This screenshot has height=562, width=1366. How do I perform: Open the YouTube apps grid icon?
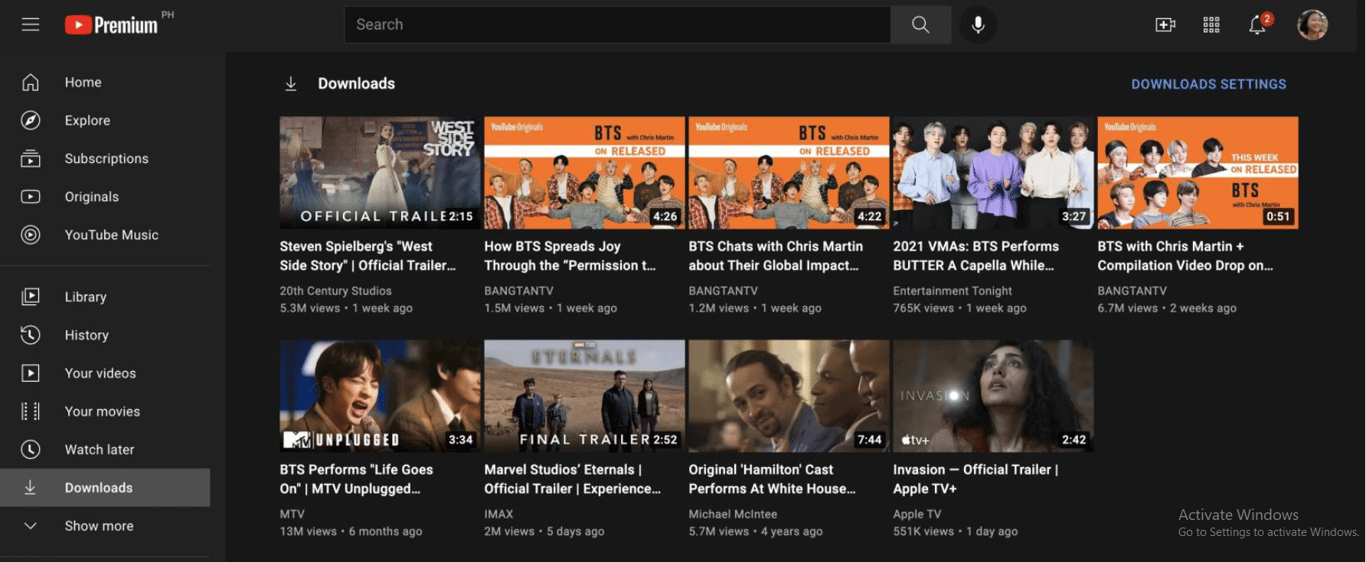click(1211, 25)
